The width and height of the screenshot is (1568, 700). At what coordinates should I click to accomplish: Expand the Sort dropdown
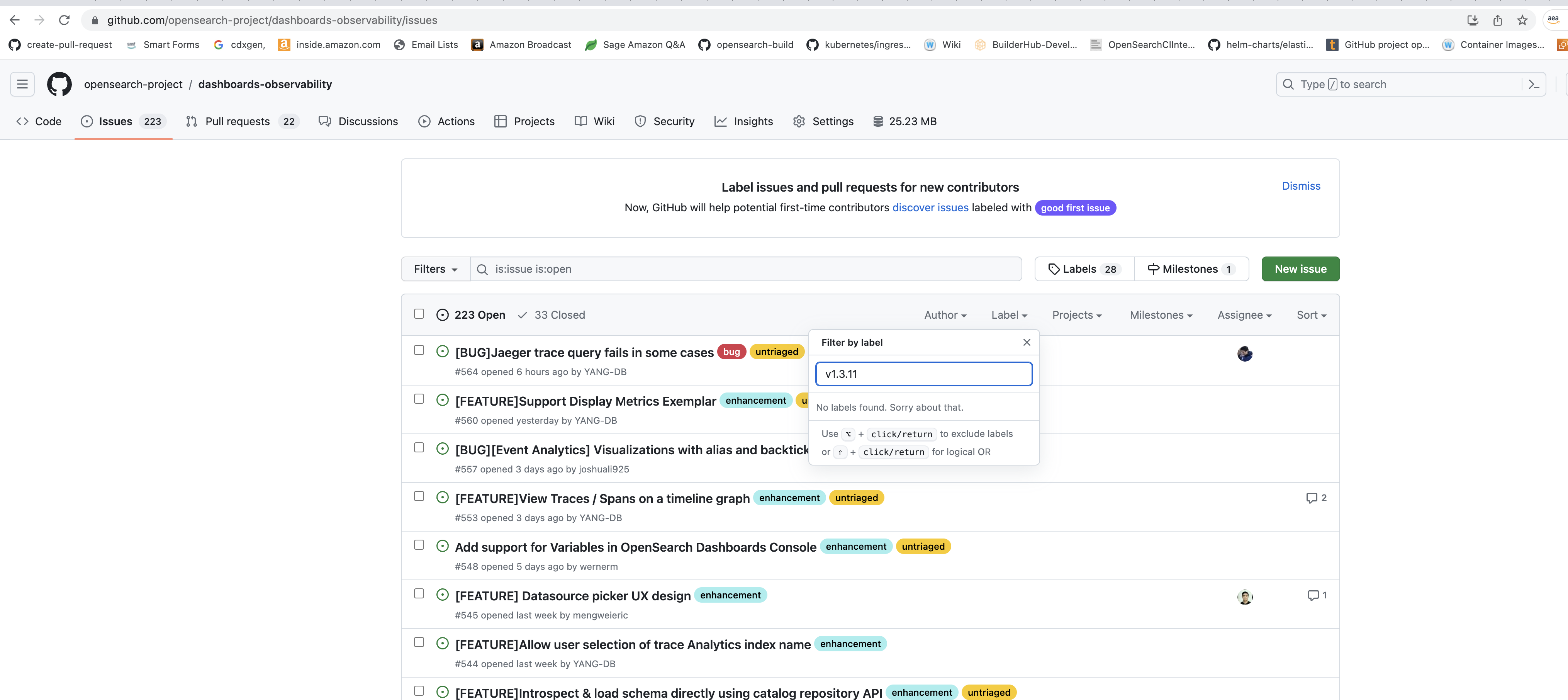click(1310, 315)
